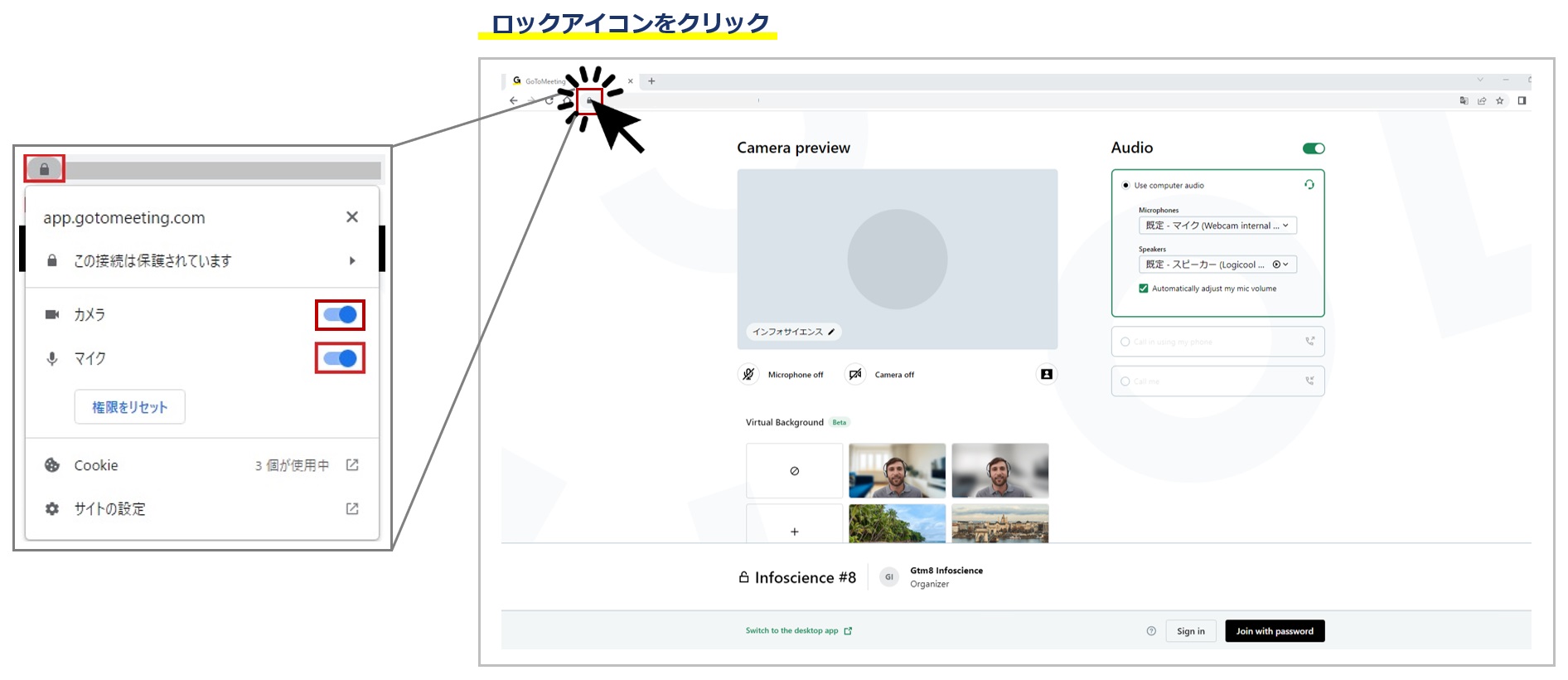Click the app.gotomeeting.com popup title
Viewport: 1568px width, 680px height.
(x=124, y=218)
